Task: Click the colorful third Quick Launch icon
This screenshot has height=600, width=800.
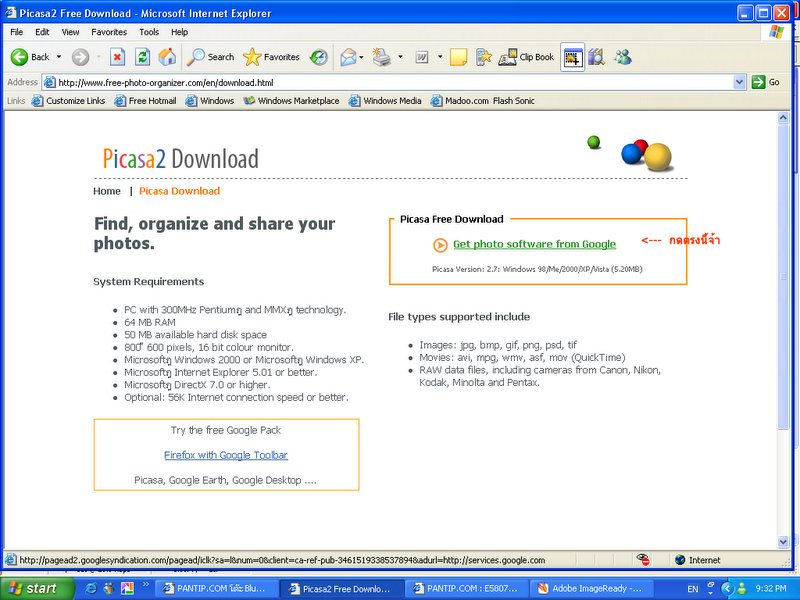Action: (127, 589)
